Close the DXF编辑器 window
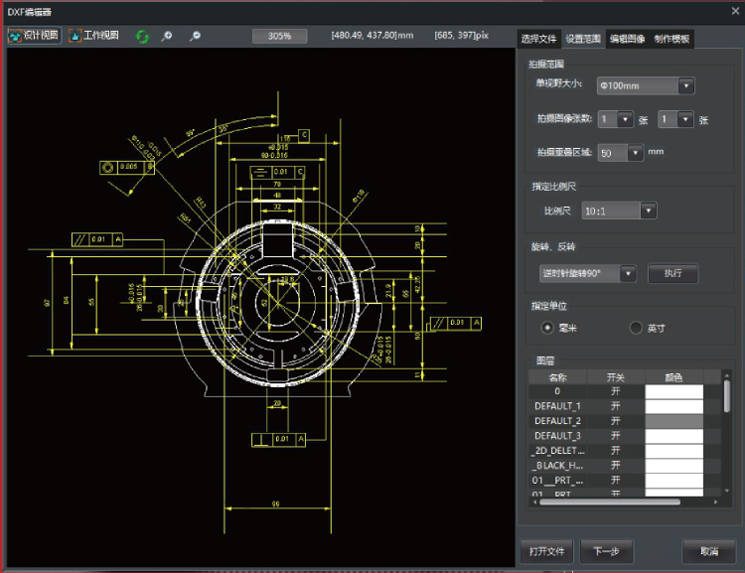This screenshot has height=573, width=745. pyautogui.click(x=735, y=11)
